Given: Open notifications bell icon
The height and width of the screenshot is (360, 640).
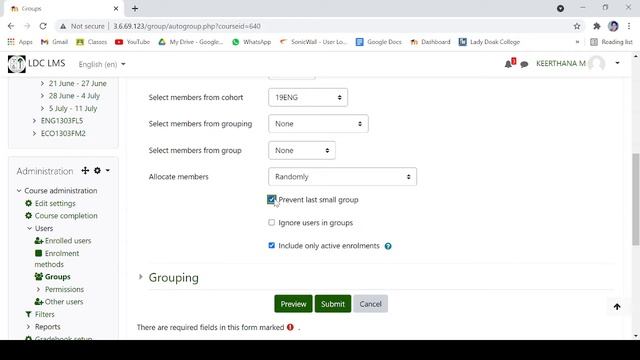Looking at the screenshot, I should [x=508, y=64].
